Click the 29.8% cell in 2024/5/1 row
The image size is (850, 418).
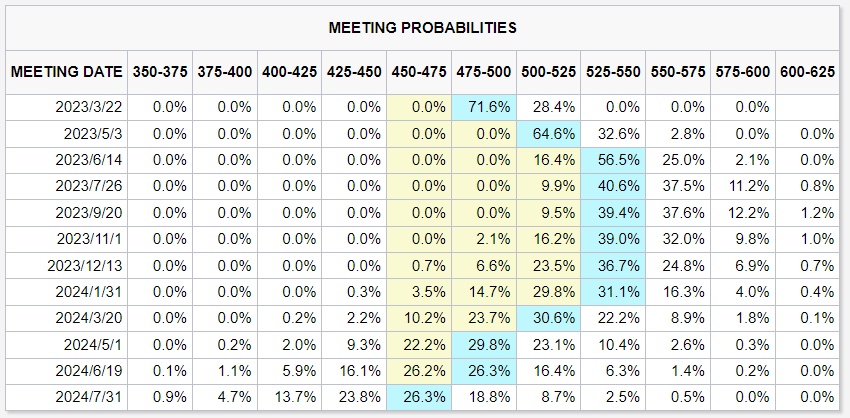pyautogui.click(x=483, y=343)
